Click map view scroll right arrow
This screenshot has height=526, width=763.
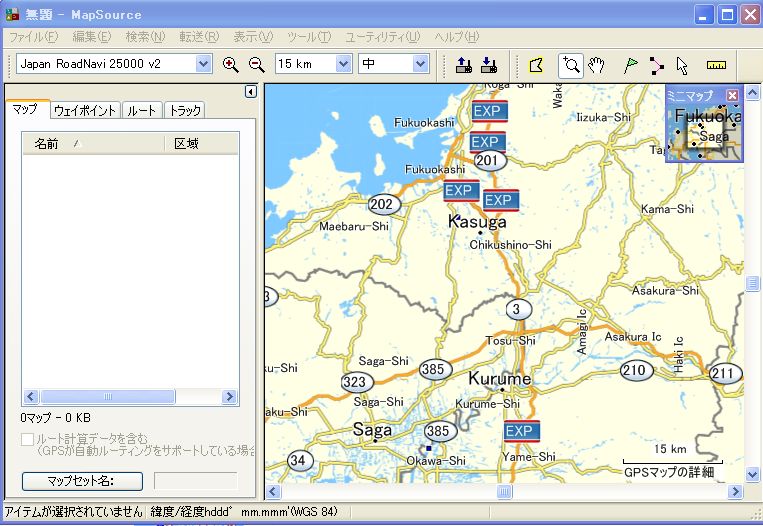tap(735, 492)
